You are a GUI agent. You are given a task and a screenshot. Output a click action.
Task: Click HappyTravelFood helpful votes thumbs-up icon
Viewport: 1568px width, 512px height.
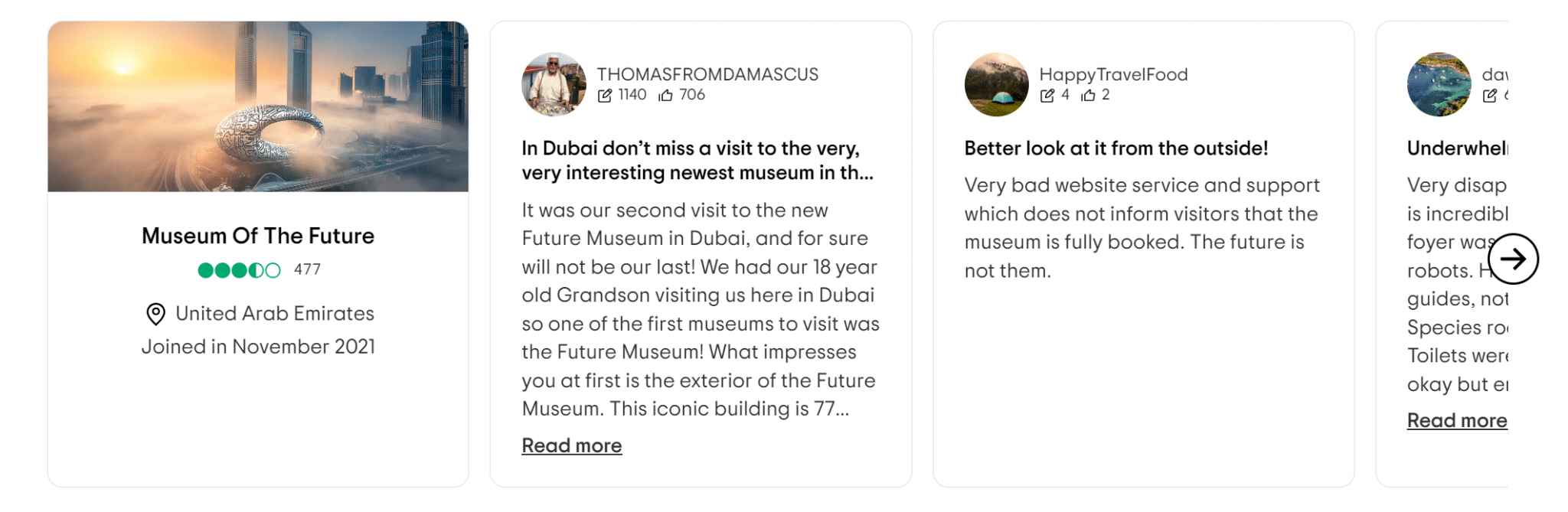pyautogui.click(x=1088, y=96)
